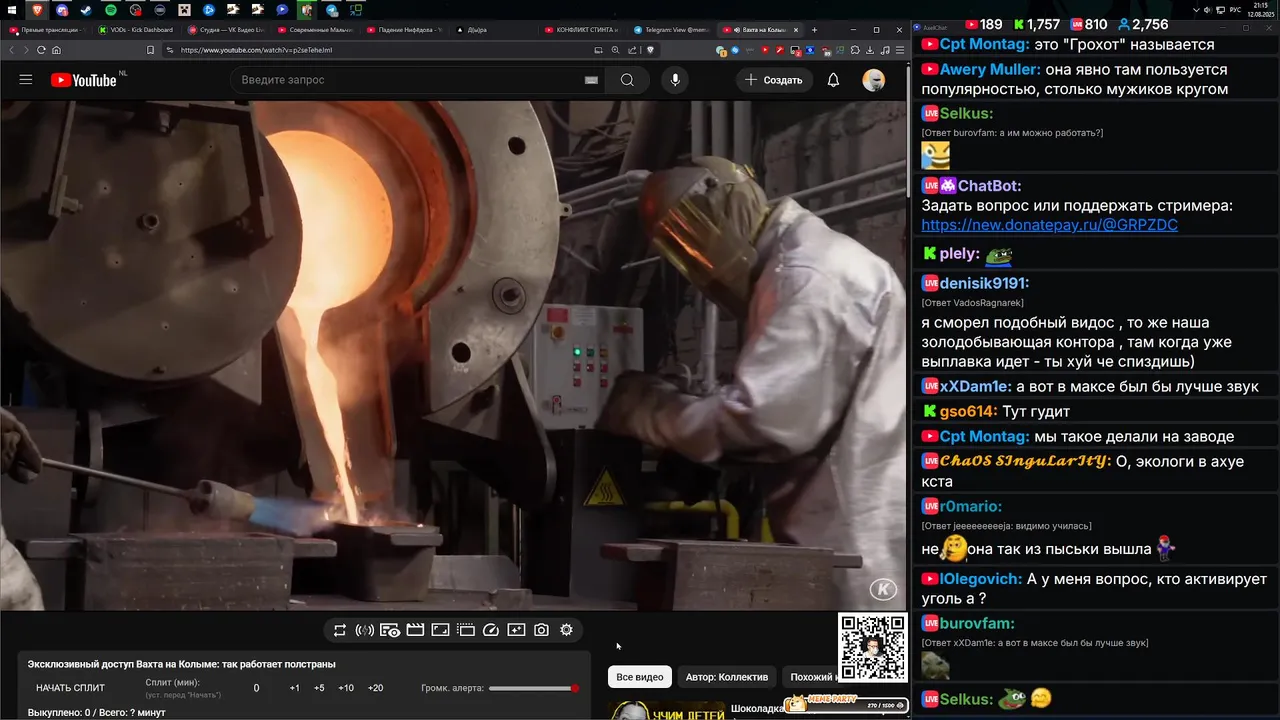Screen dimensions: 1280x720
Task: Click the video title 'Эксклюзивный доступ Вахта на Колыме'
Action: point(181,664)
